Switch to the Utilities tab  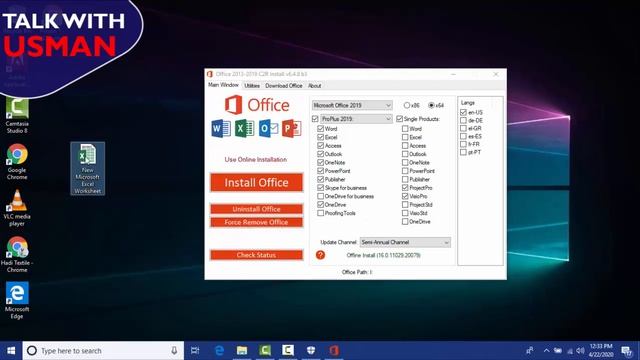[252, 86]
